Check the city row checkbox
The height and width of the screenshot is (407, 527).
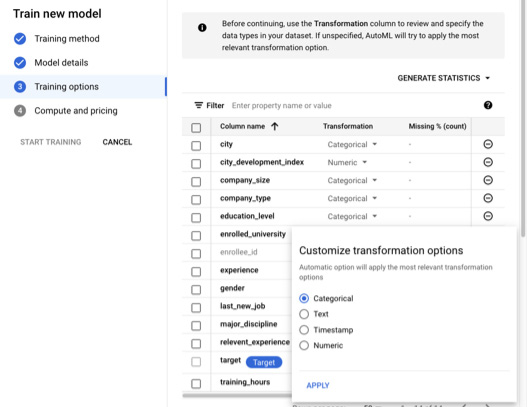[196, 146]
